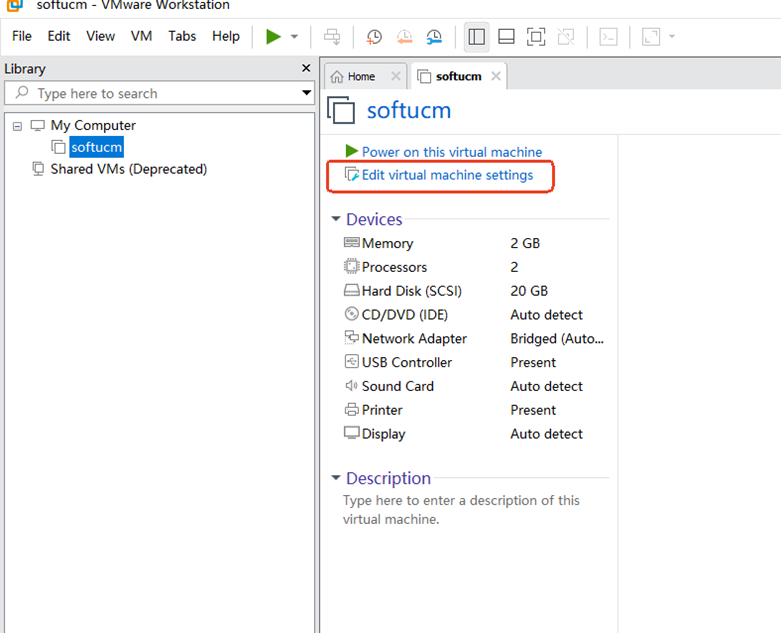Click the Sound Card speaker icon
This screenshot has width=781, height=633.
[x=351, y=385]
